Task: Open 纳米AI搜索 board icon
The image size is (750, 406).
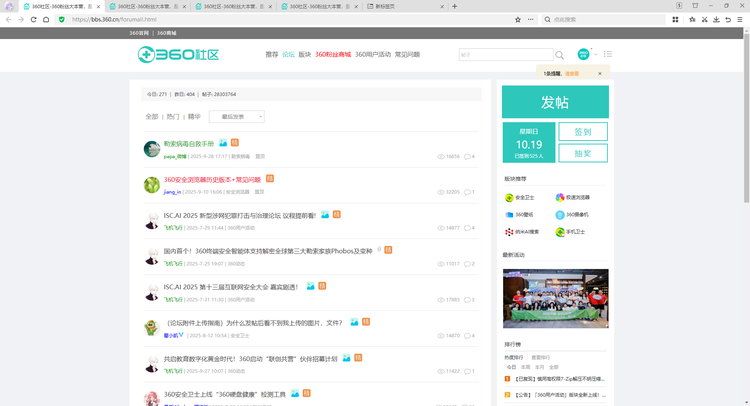Action: [x=509, y=232]
